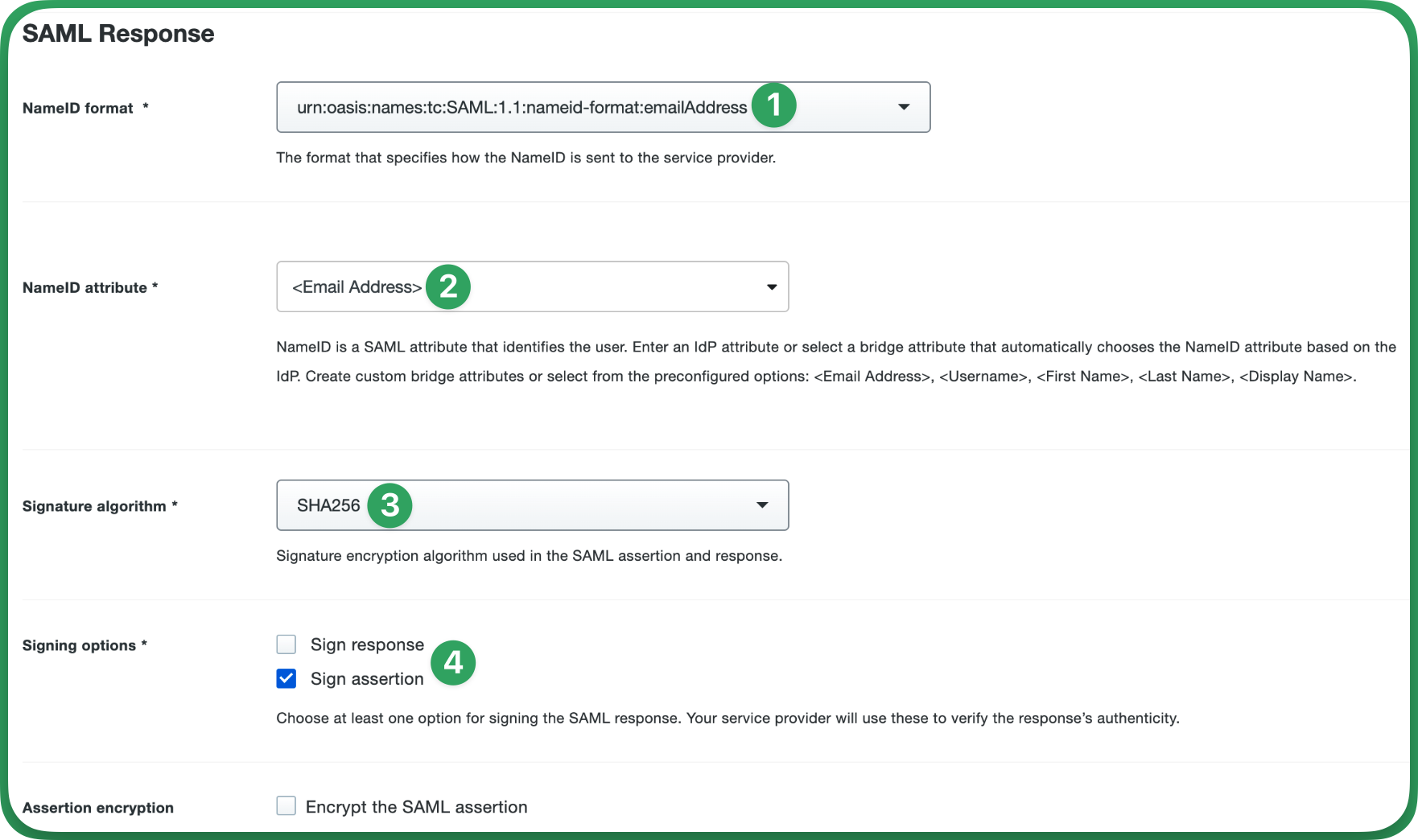1418x840 pixels.
Task: Click the SAML Response heading
Action: 118,34
